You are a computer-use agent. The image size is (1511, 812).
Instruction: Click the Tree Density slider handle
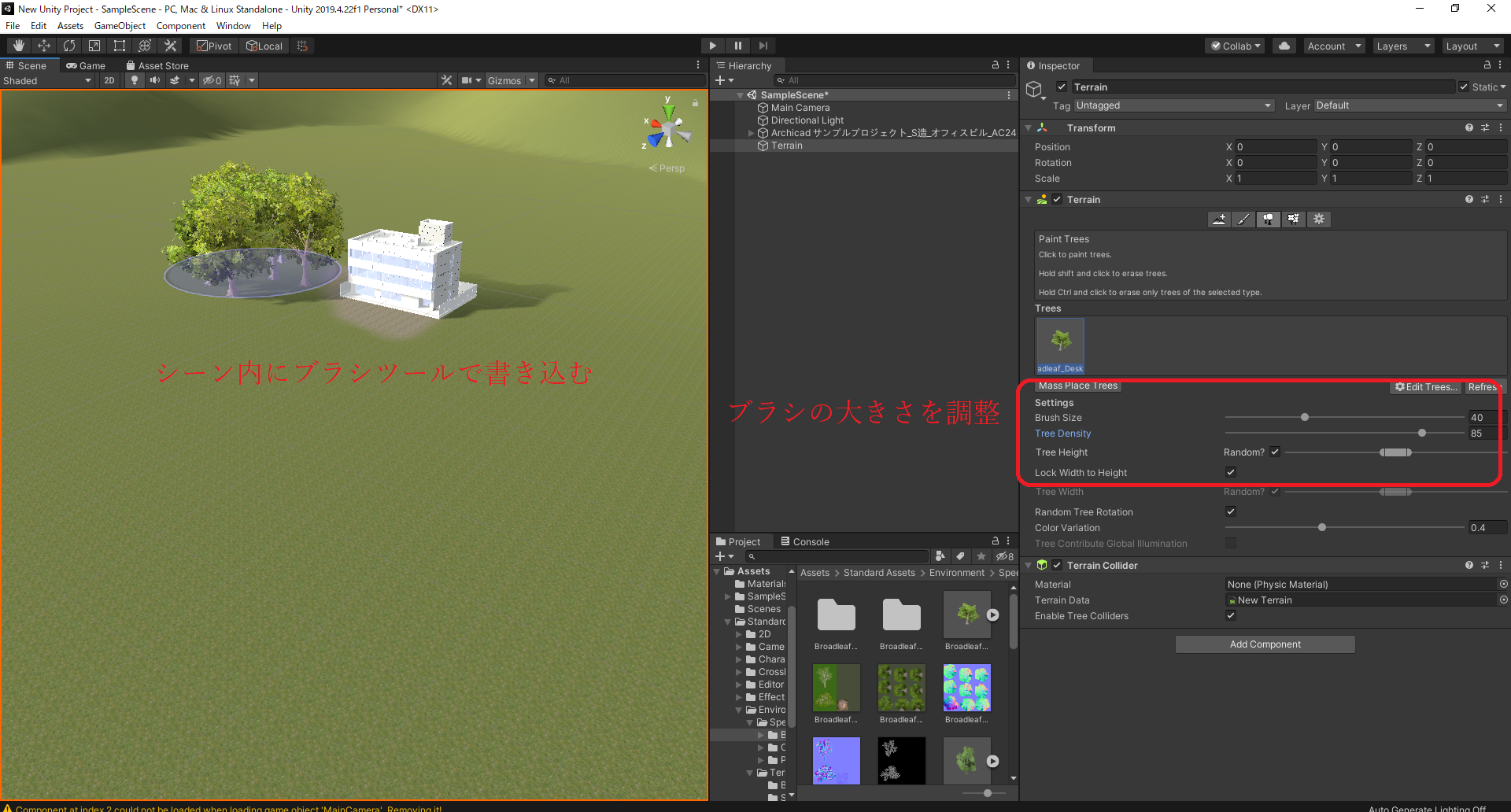(x=1422, y=433)
